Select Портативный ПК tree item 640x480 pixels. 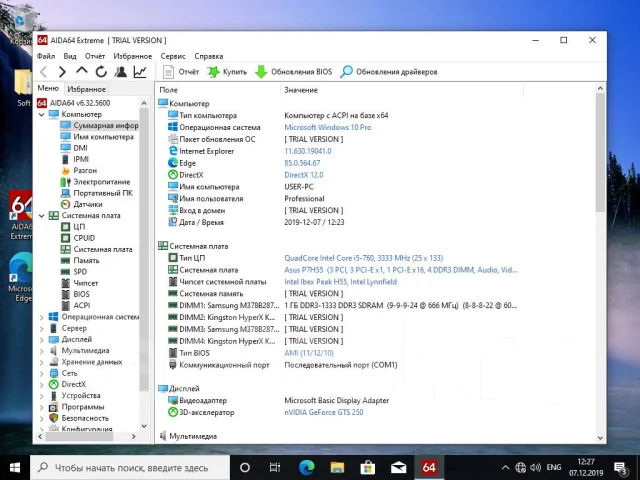[97, 193]
